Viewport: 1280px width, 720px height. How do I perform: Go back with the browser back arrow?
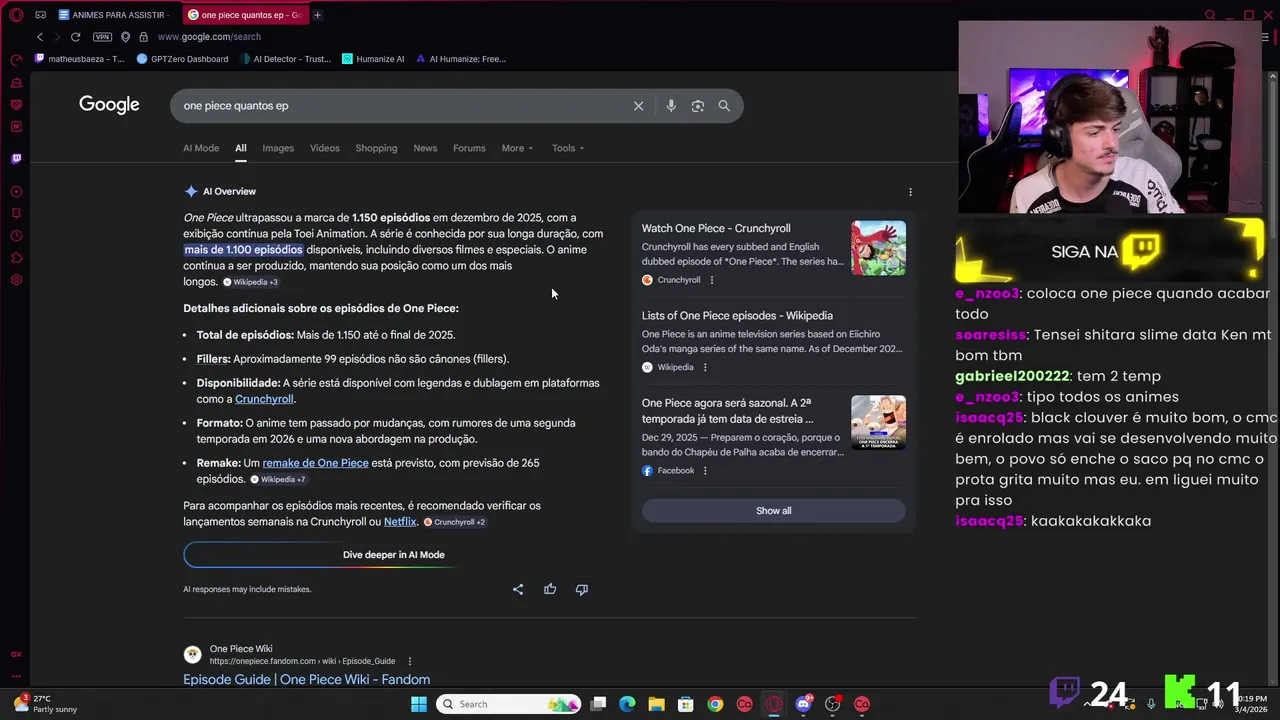point(40,37)
